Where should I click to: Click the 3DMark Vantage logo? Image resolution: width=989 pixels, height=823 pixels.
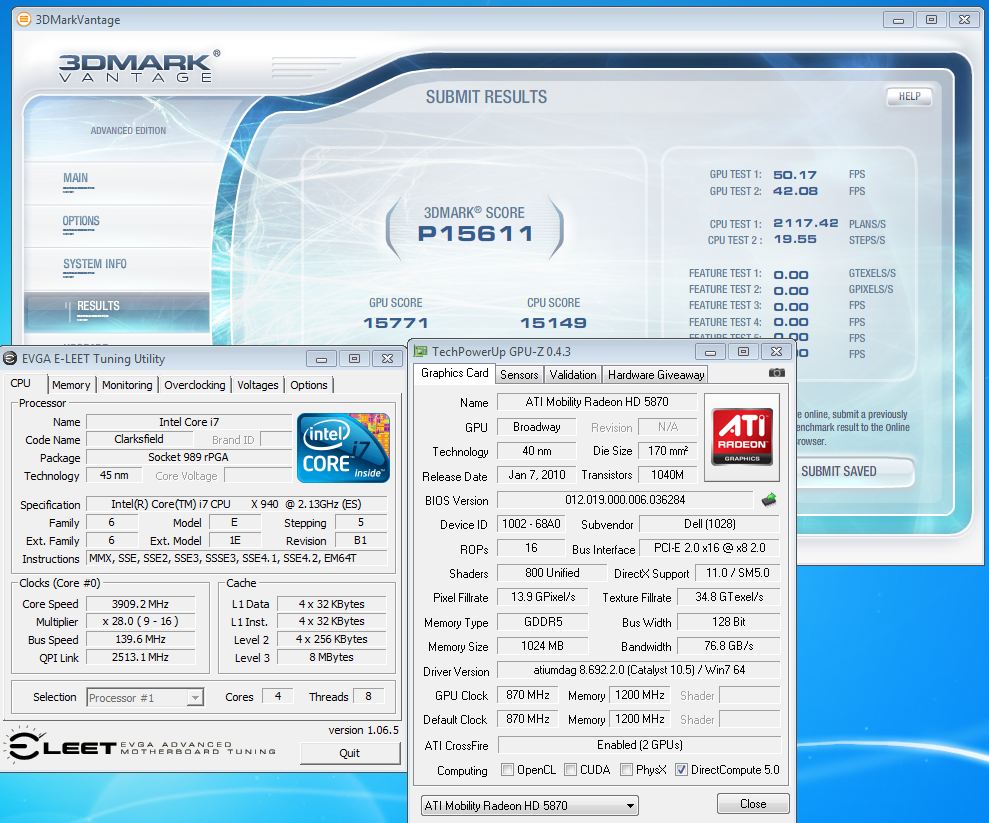[139, 67]
